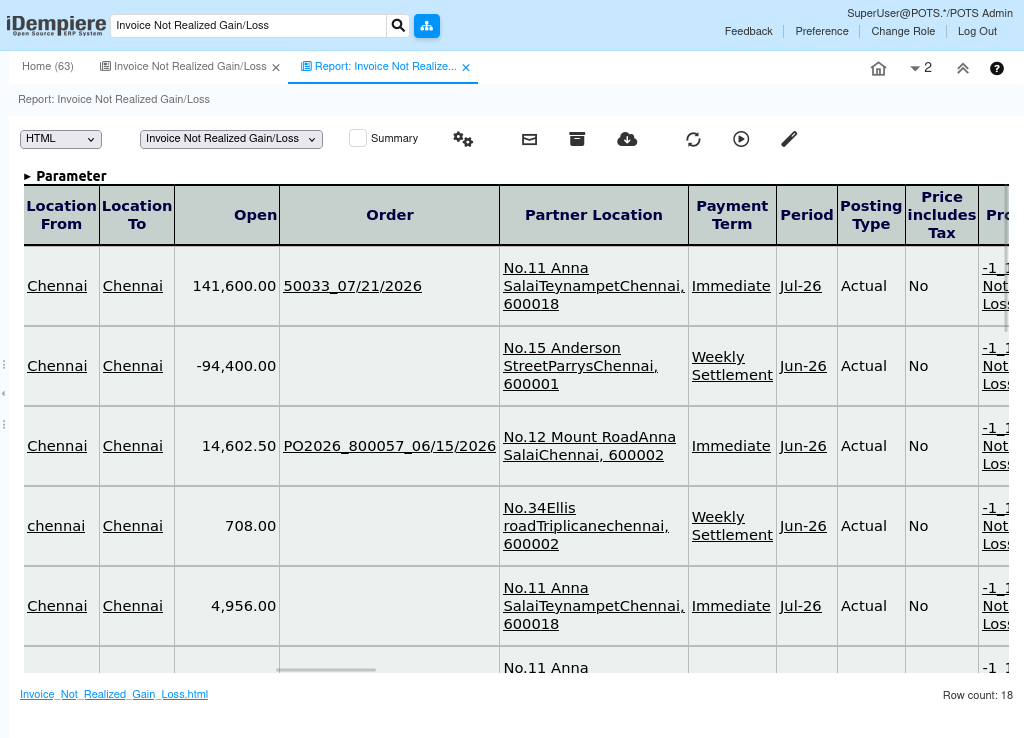
Task: Click the Partner Location column header
Action: 594,215
